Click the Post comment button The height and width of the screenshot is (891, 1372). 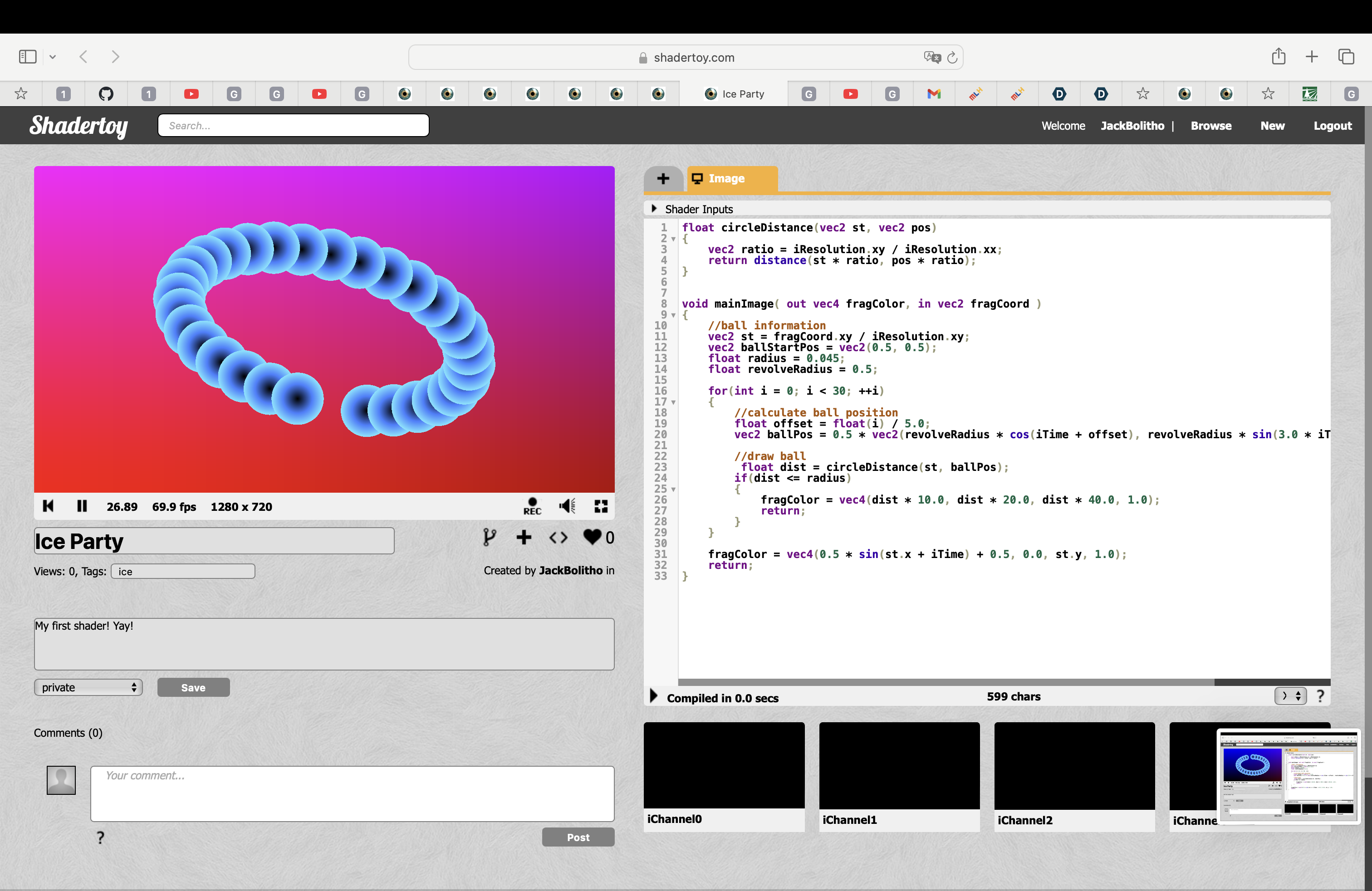578,837
